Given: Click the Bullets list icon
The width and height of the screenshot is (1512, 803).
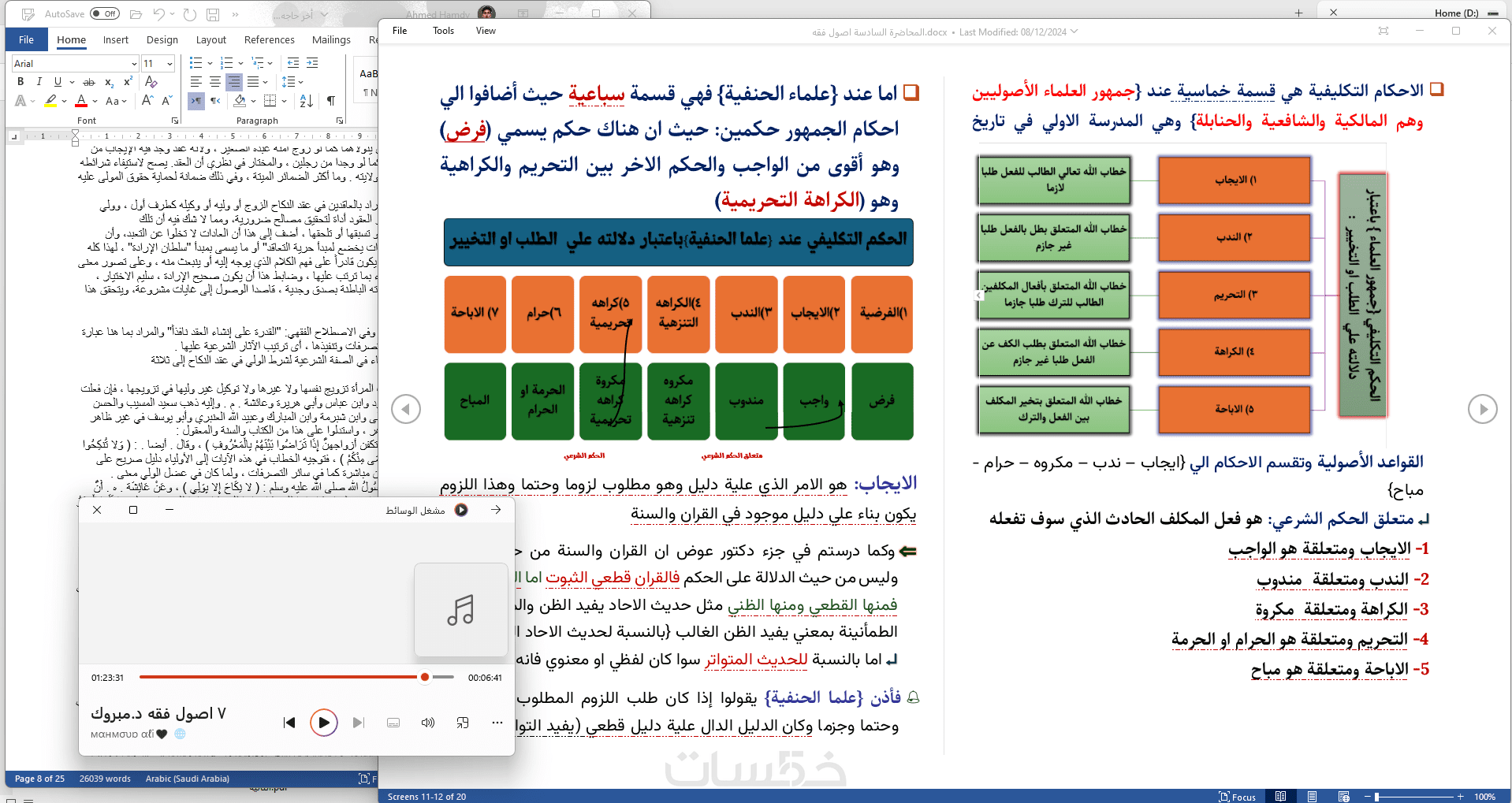Looking at the screenshot, I should [196, 63].
